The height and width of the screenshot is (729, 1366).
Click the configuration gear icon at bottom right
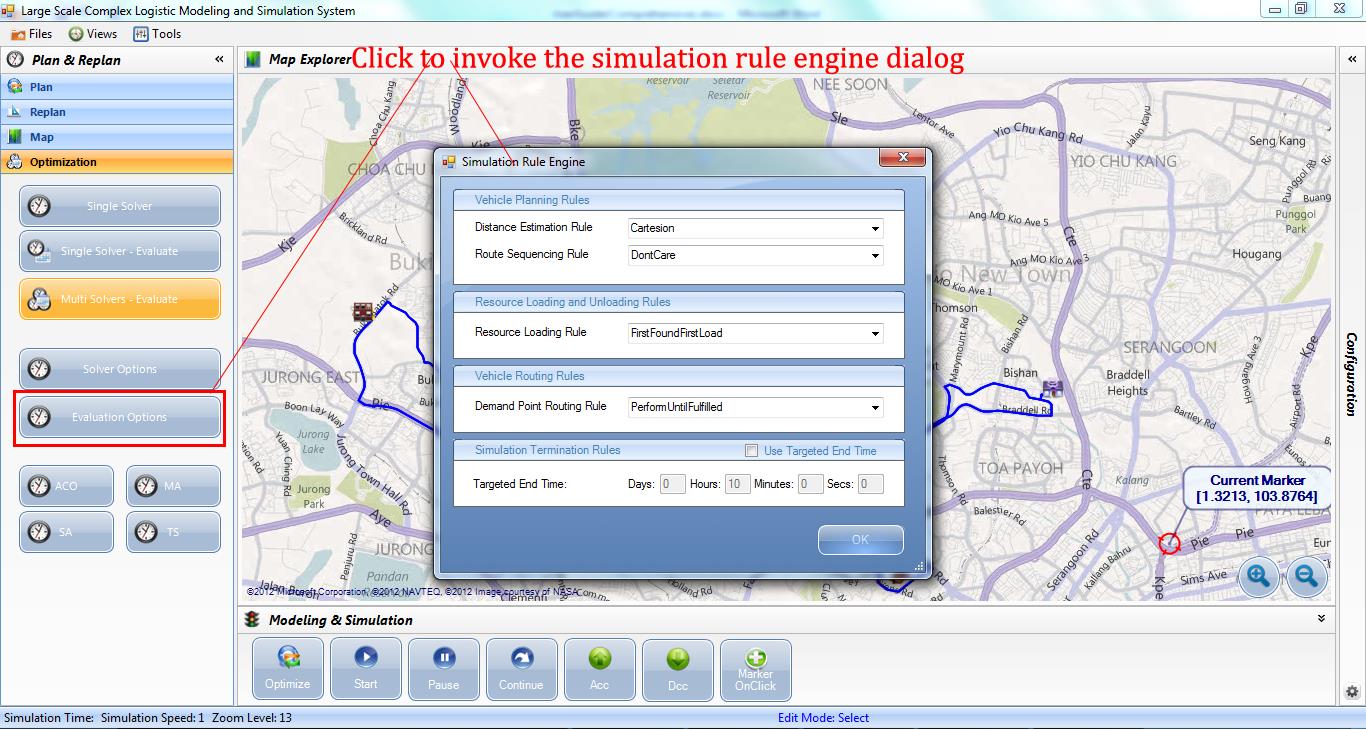pos(1352,691)
